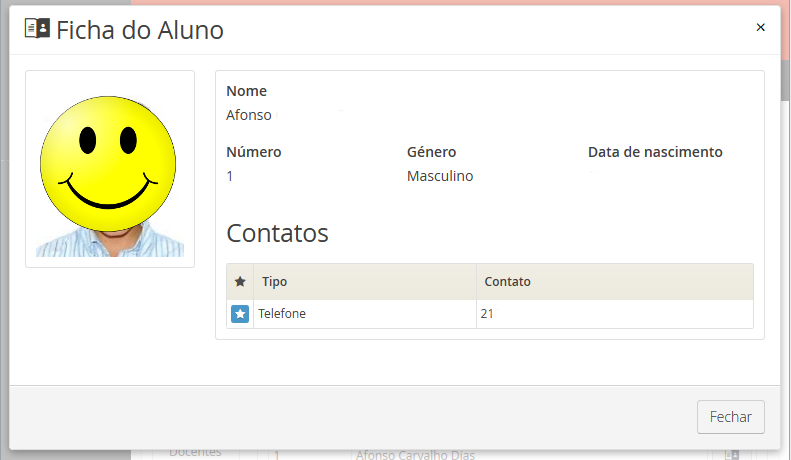Click the Afonso Carvalho Dias background row

(415, 455)
